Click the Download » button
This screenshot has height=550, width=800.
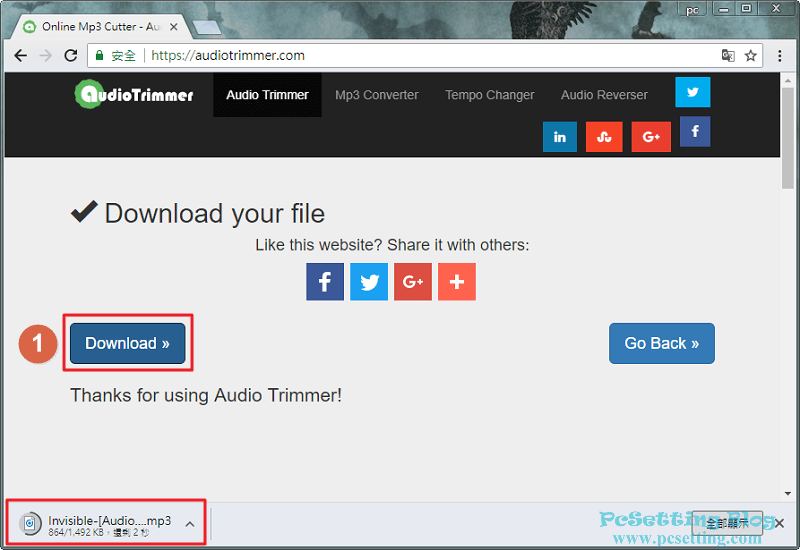click(128, 343)
